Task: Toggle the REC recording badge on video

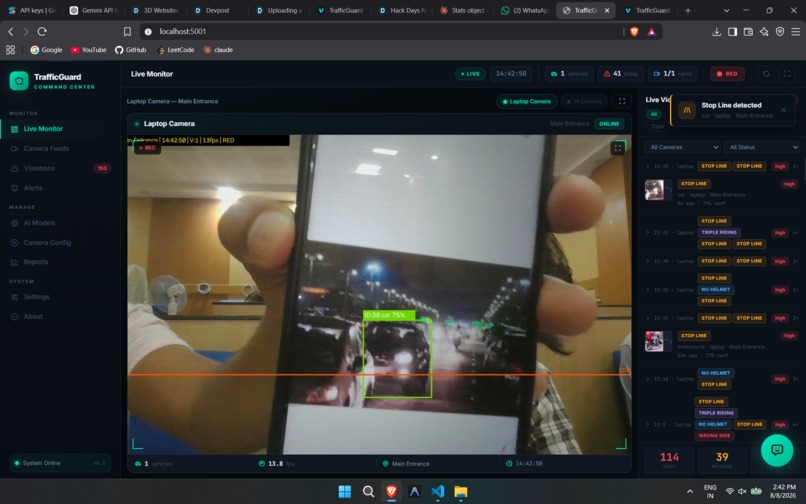Action: (148, 148)
